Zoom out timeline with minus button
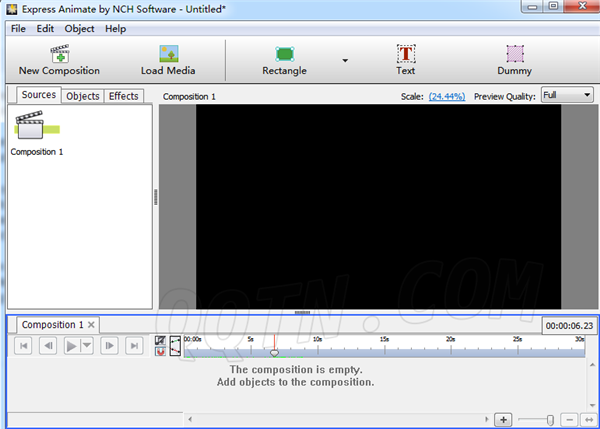Image resolution: width=600 pixels, height=429 pixels. (x=569, y=420)
